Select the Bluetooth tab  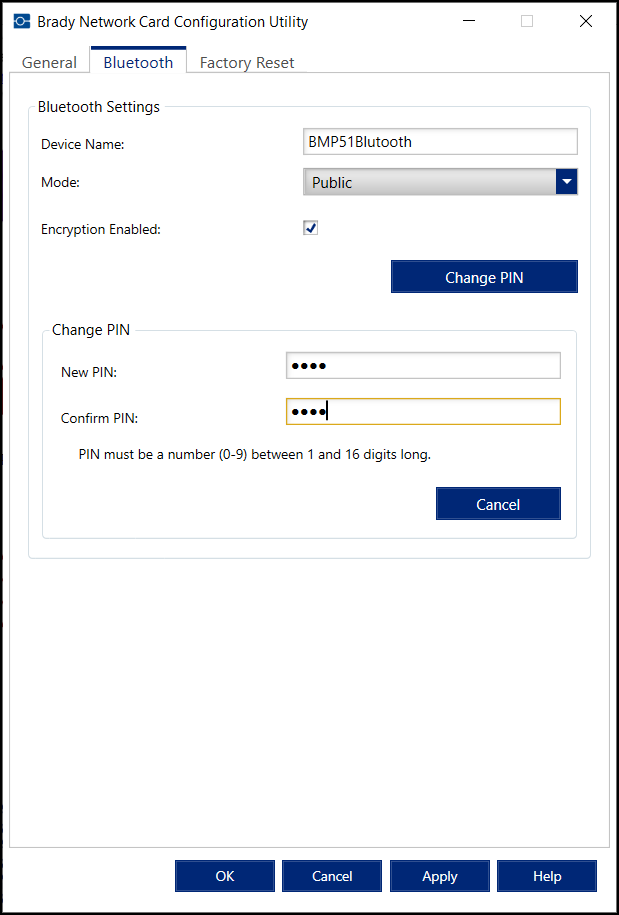pos(138,61)
